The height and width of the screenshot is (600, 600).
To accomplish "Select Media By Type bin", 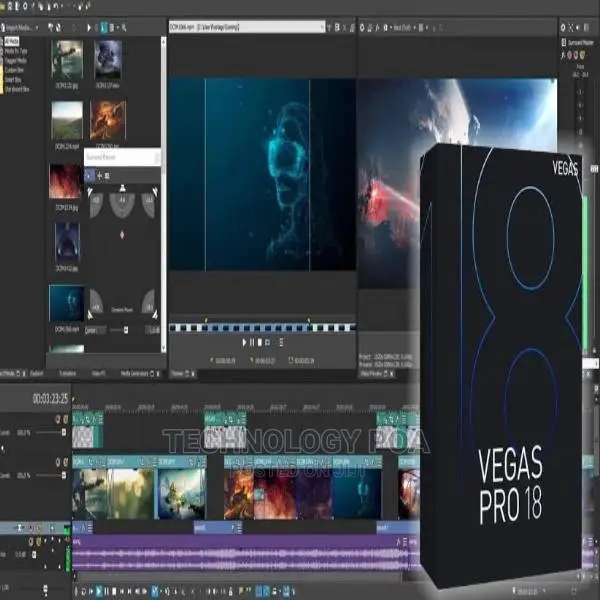I will (16, 51).
